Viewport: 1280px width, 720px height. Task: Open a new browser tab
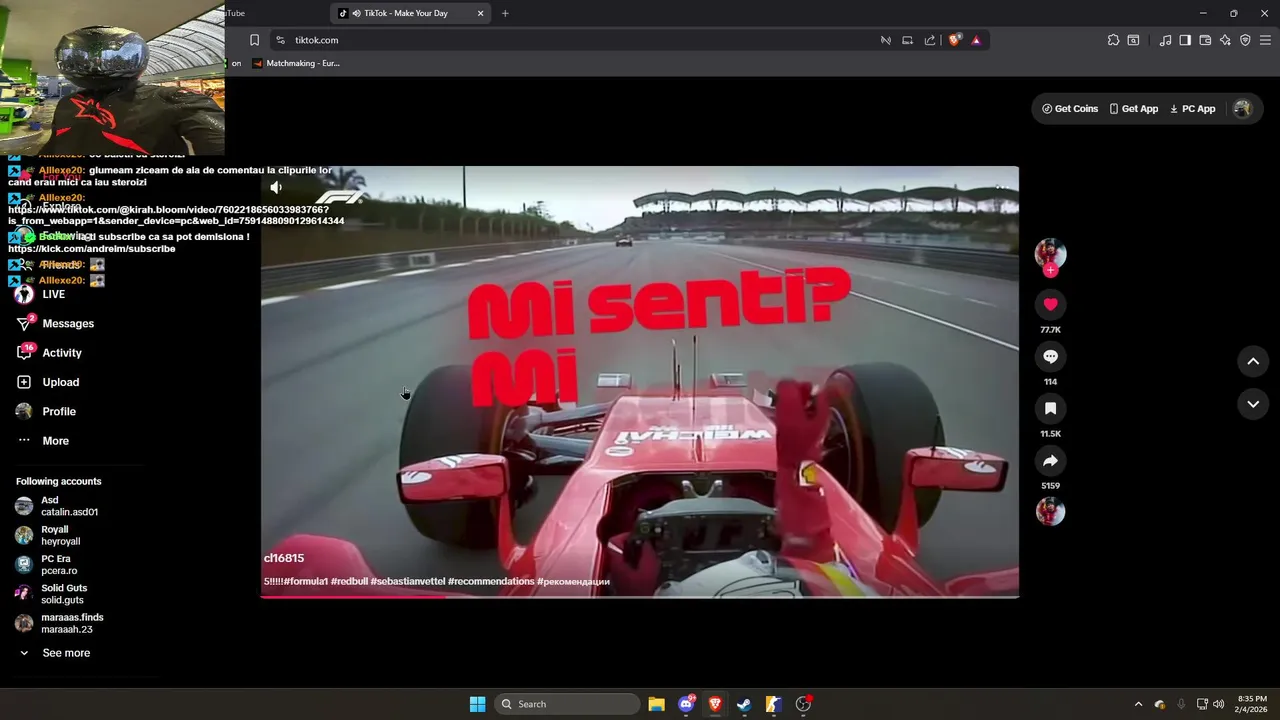(x=505, y=13)
